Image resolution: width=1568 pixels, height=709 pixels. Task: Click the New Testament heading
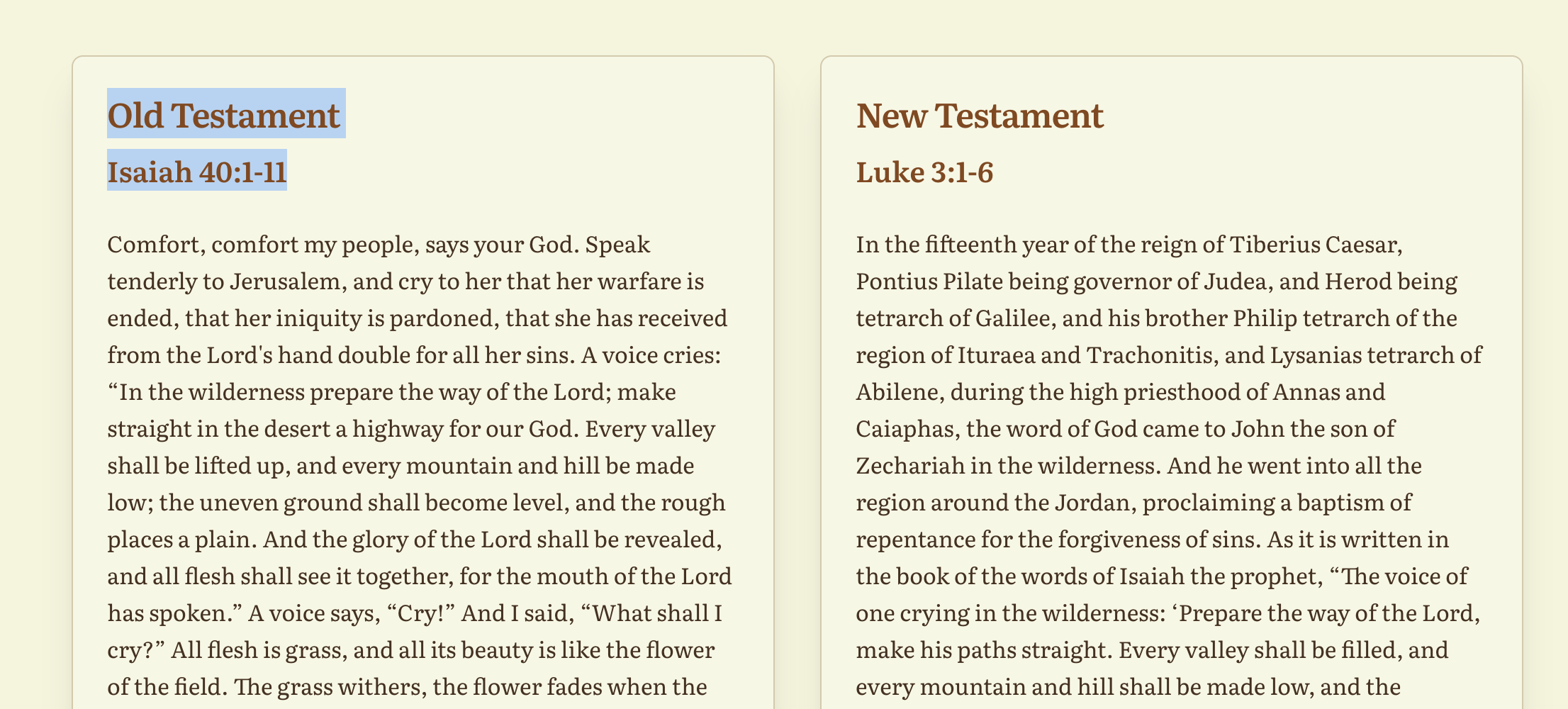tap(980, 115)
